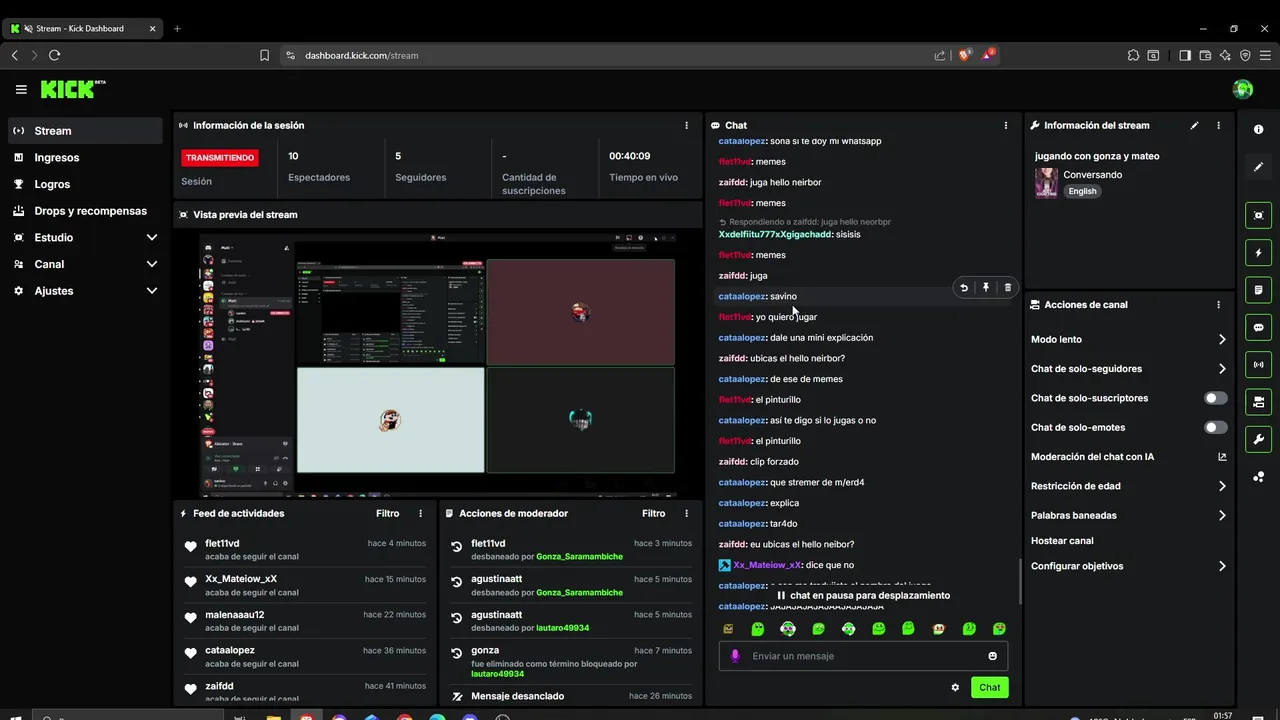The image size is (1280, 720).
Task: Open options menu of Información del stream panel
Action: point(1218,126)
